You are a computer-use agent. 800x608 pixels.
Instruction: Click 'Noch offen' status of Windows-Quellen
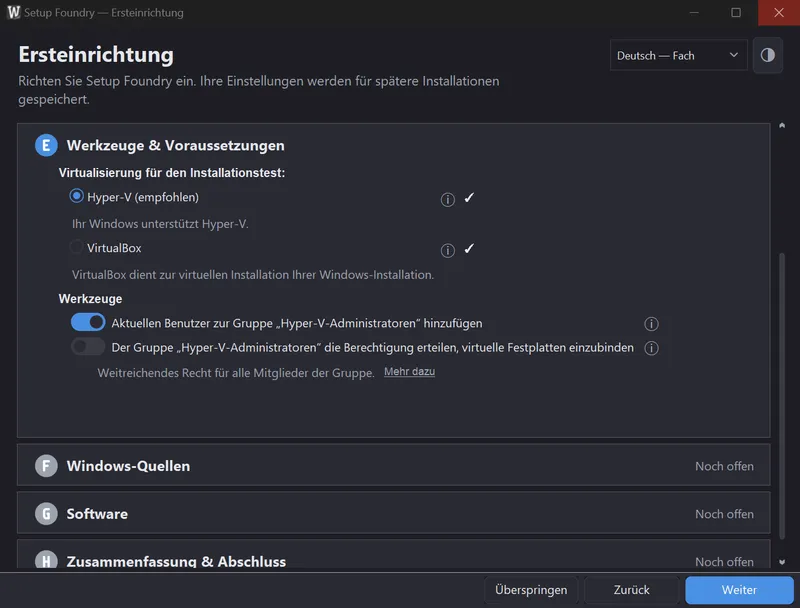(724, 466)
